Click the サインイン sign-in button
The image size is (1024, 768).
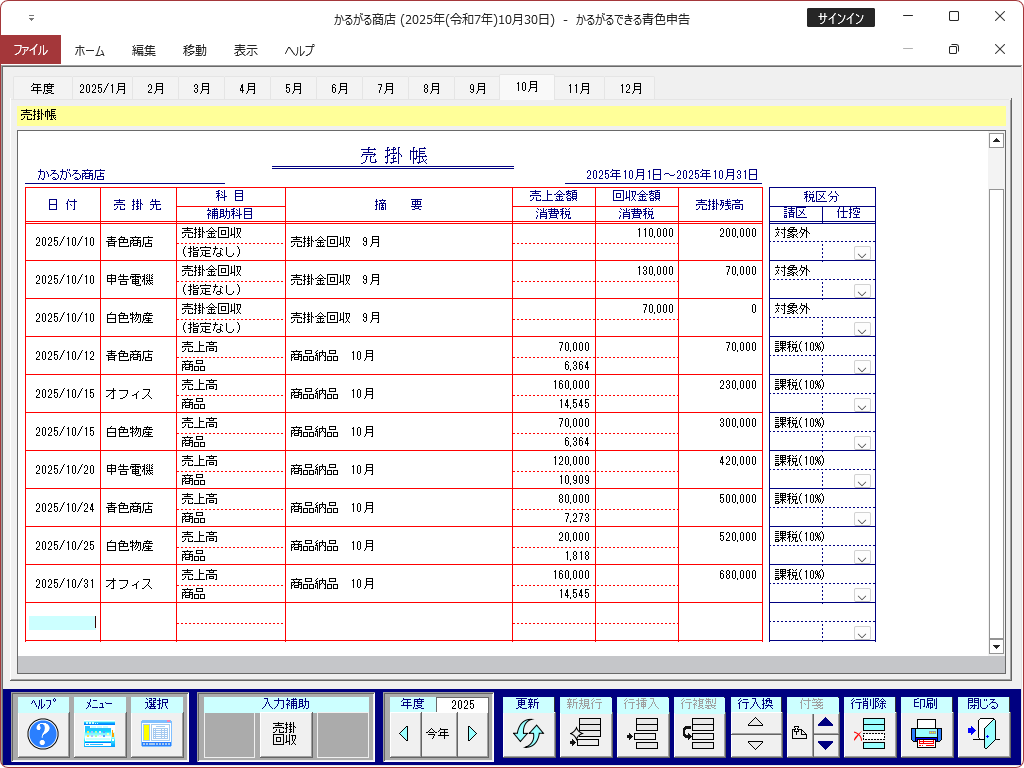click(x=840, y=18)
